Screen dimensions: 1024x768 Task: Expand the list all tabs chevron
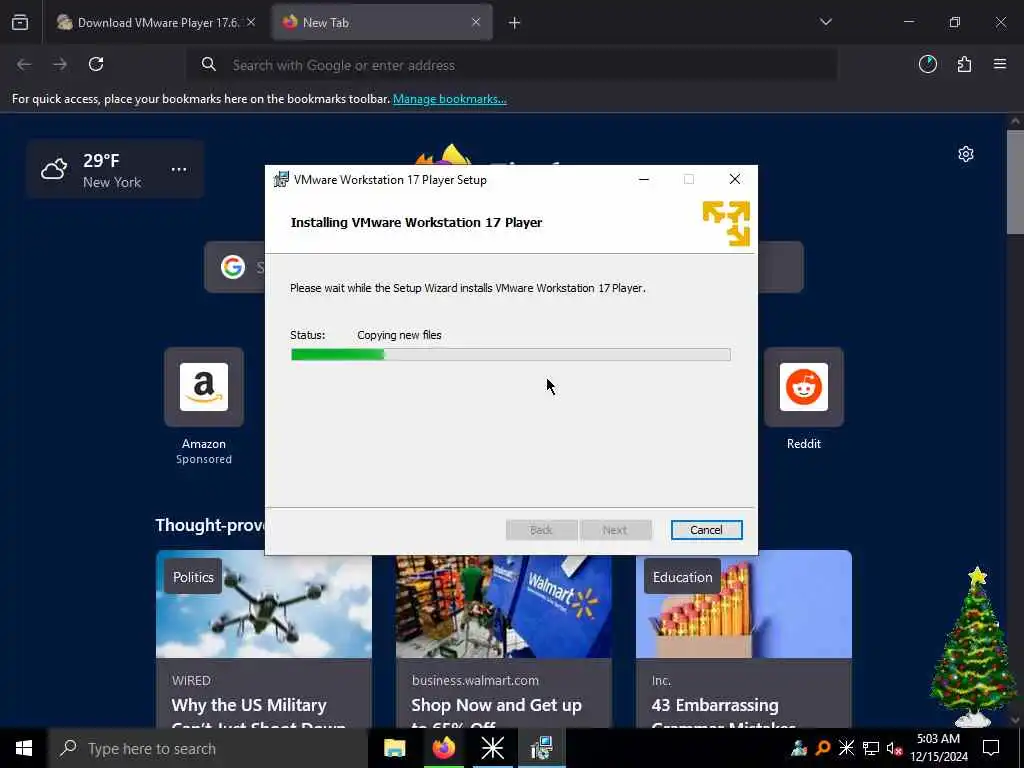[825, 22]
